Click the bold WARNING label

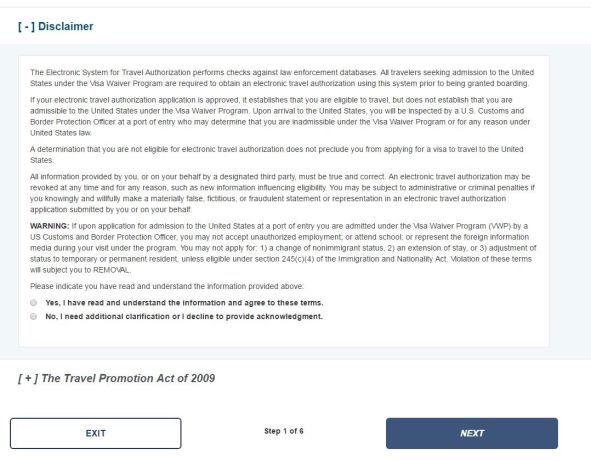pos(50,226)
